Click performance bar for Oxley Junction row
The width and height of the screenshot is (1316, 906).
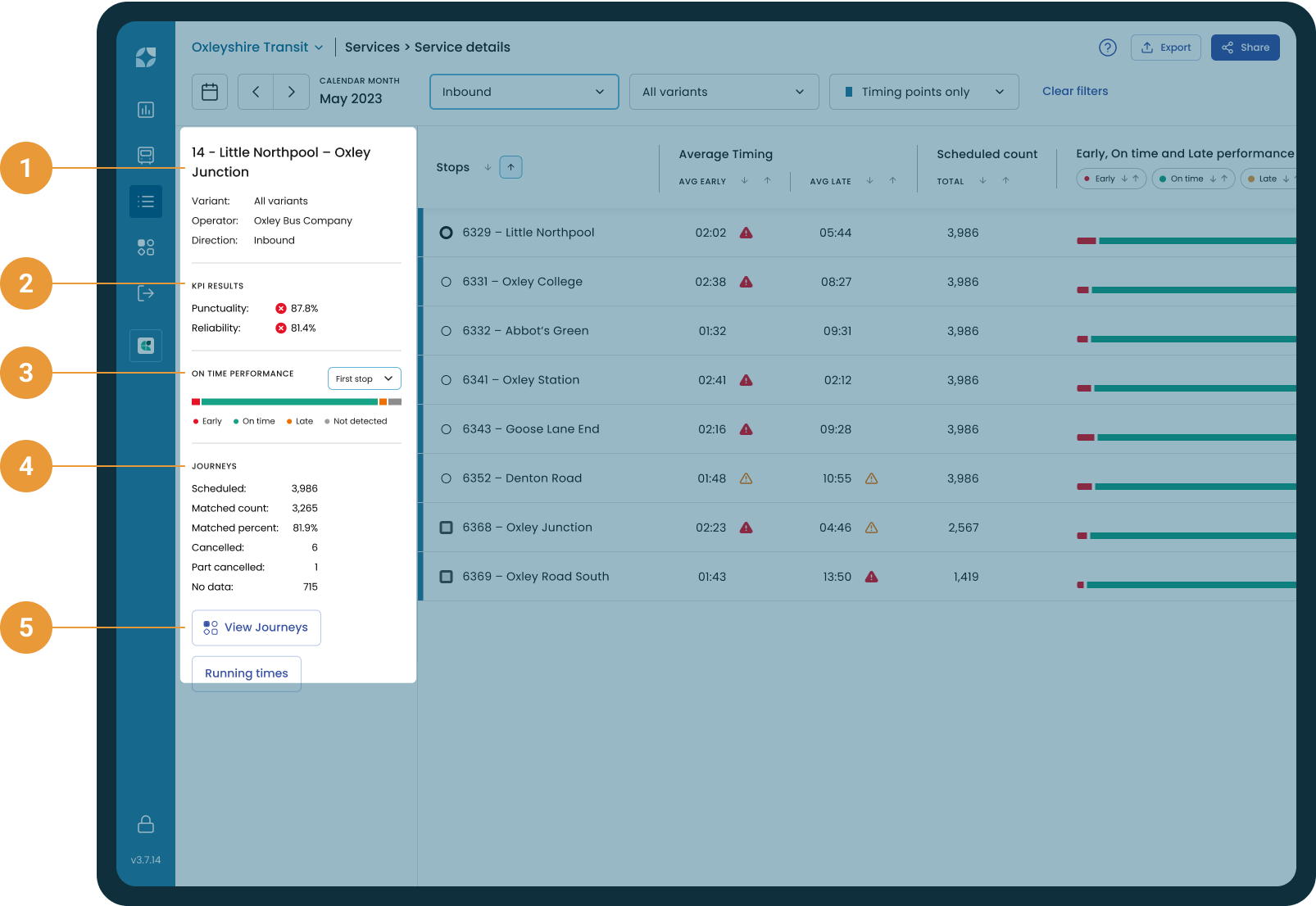1187,536
